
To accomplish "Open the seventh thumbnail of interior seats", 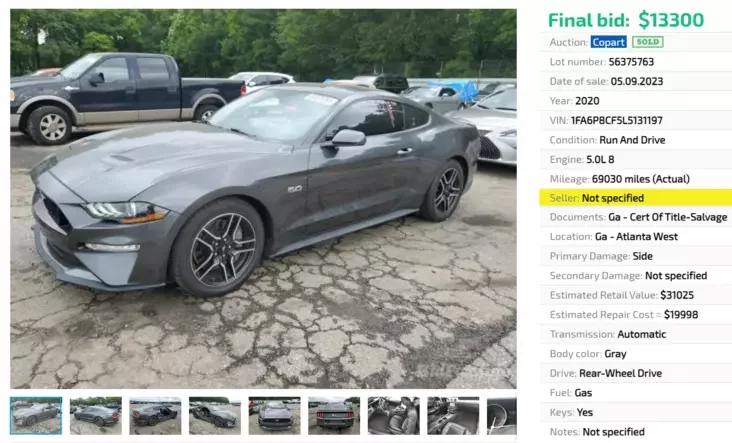I will pyautogui.click(x=394, y=415).
